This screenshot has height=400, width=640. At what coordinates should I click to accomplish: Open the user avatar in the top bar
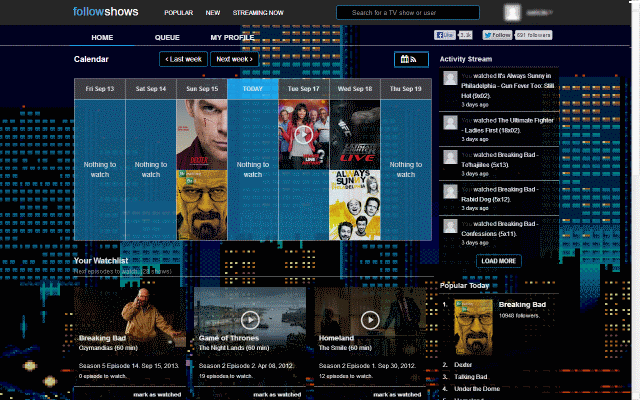pos(512,13)
